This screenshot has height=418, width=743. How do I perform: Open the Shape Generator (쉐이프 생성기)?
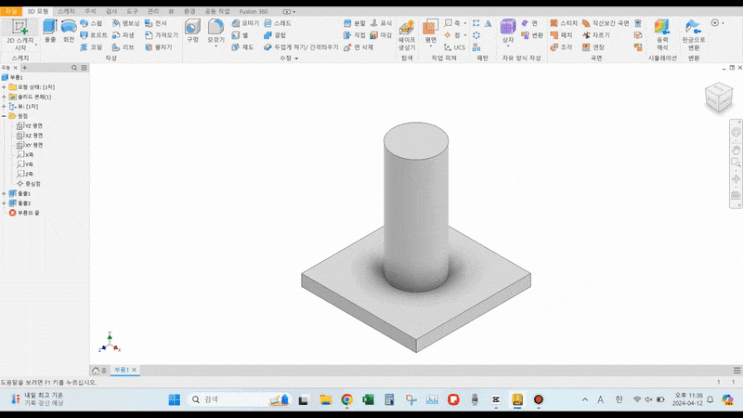point(407,35)
